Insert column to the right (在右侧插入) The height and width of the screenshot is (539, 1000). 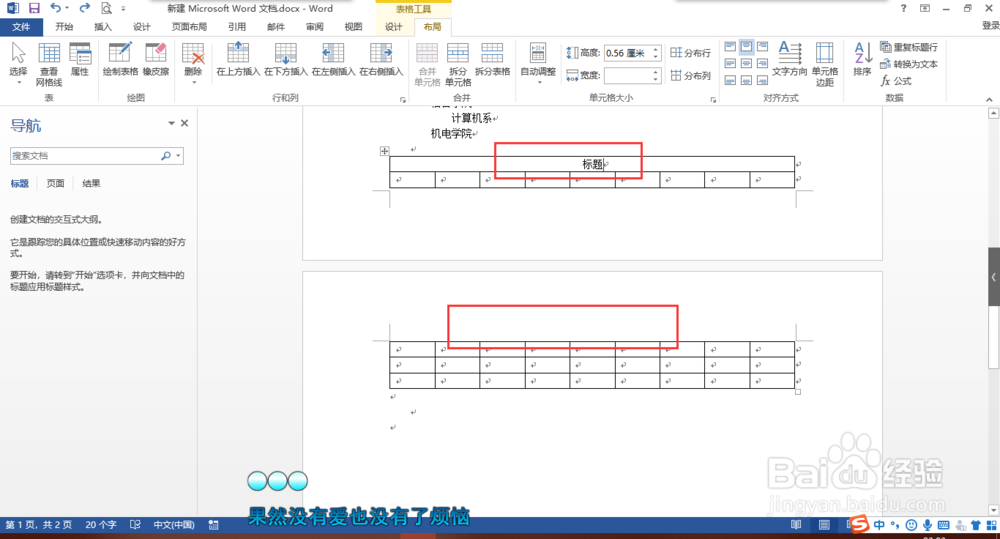coord(381,59)
